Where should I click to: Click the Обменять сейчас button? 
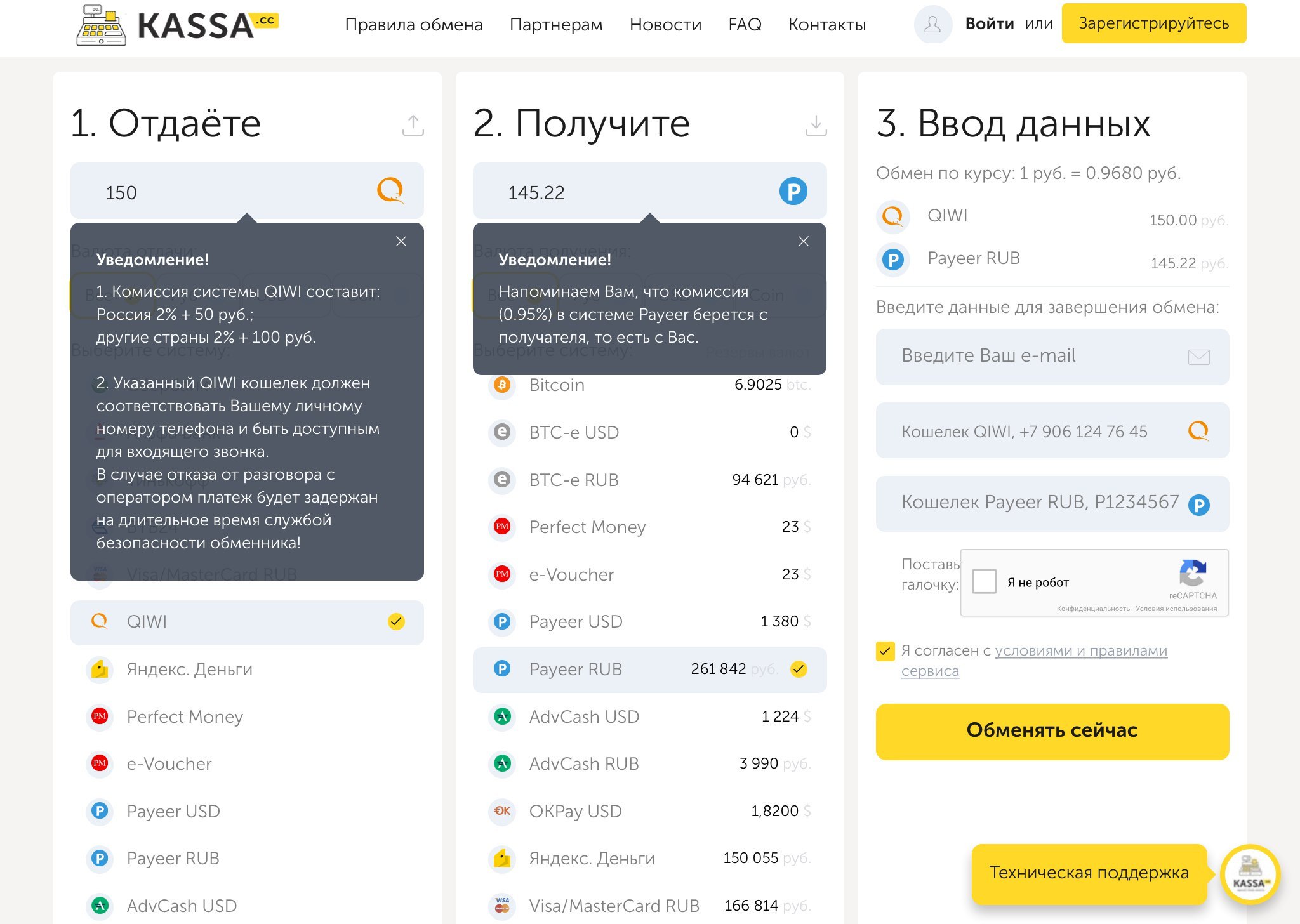coord(1052,731)
